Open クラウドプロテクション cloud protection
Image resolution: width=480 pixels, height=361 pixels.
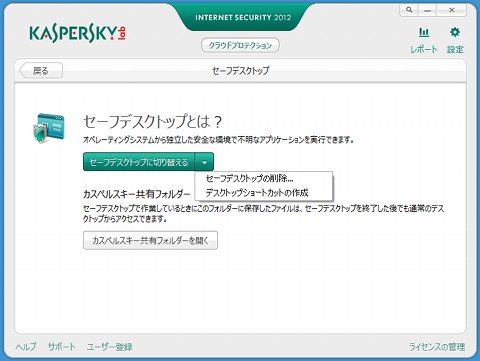[x=240, y=45]
